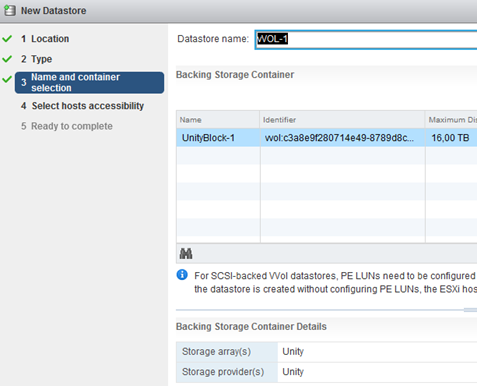Go to step 1 Location
This screenshot has height=386, width=477.
tap(45, 39)
